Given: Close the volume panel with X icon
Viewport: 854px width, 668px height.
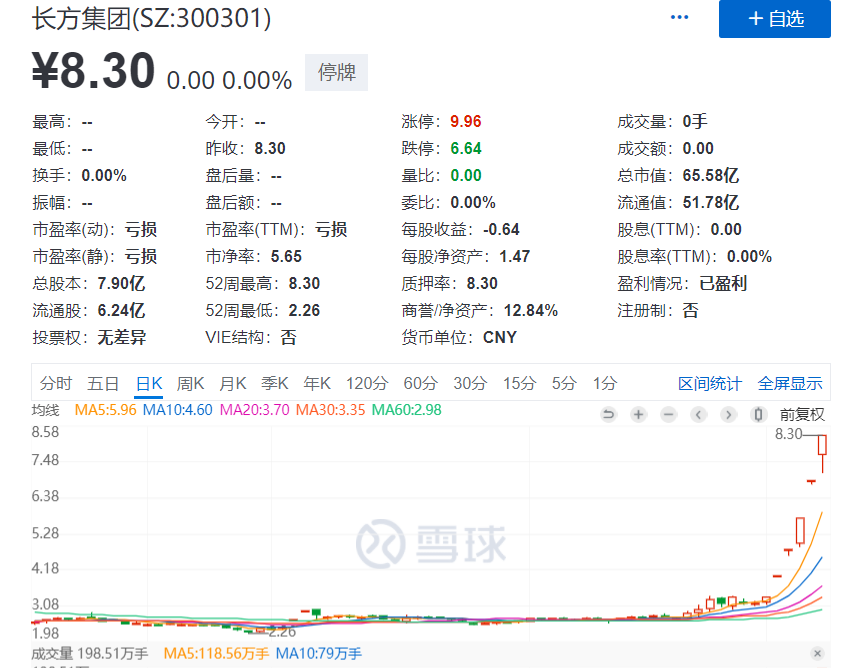Looking at the screenshot, I should pos(817,653).
